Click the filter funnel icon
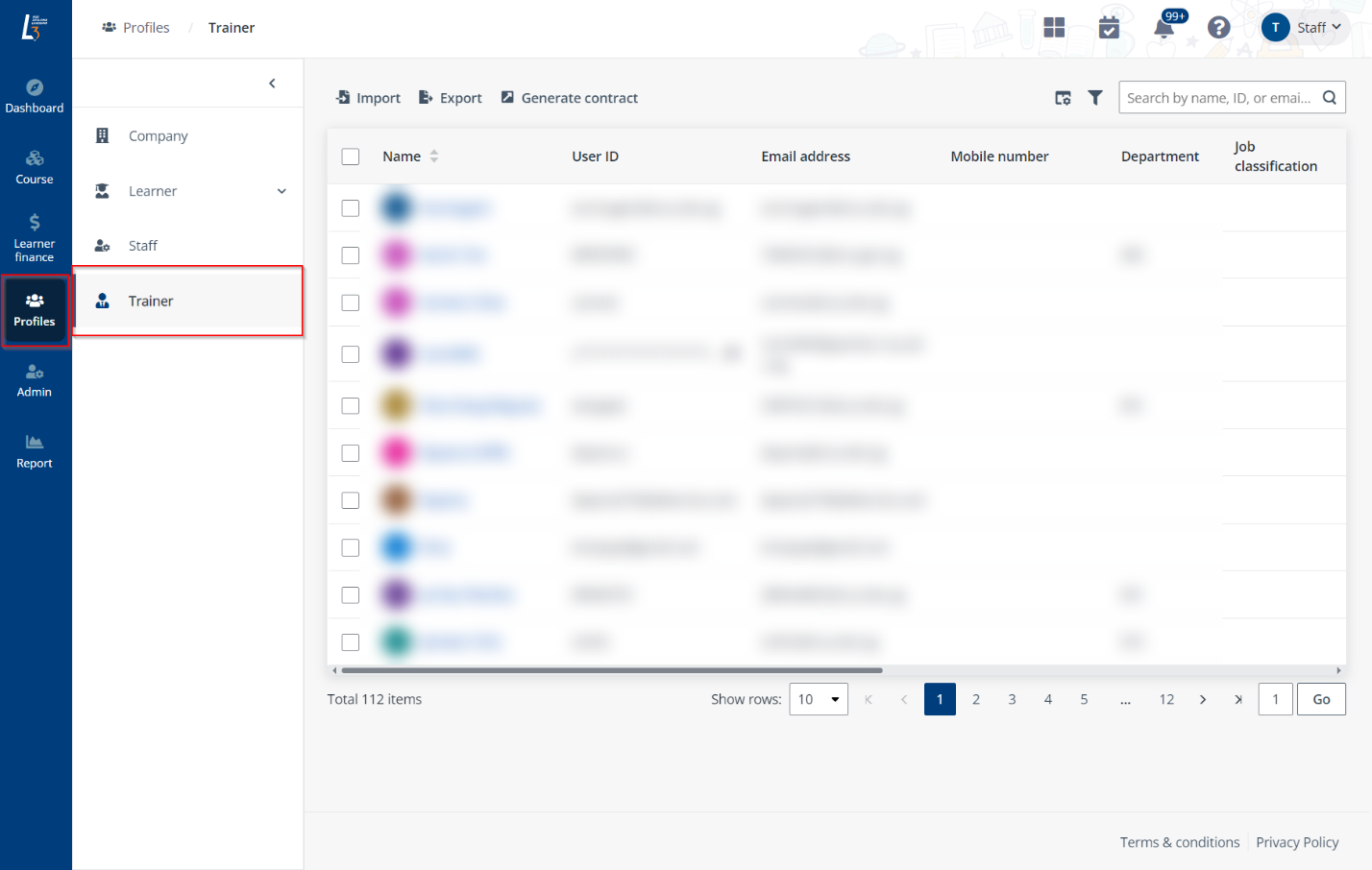Screen dimensions: 1372x870 (1094, 98)
